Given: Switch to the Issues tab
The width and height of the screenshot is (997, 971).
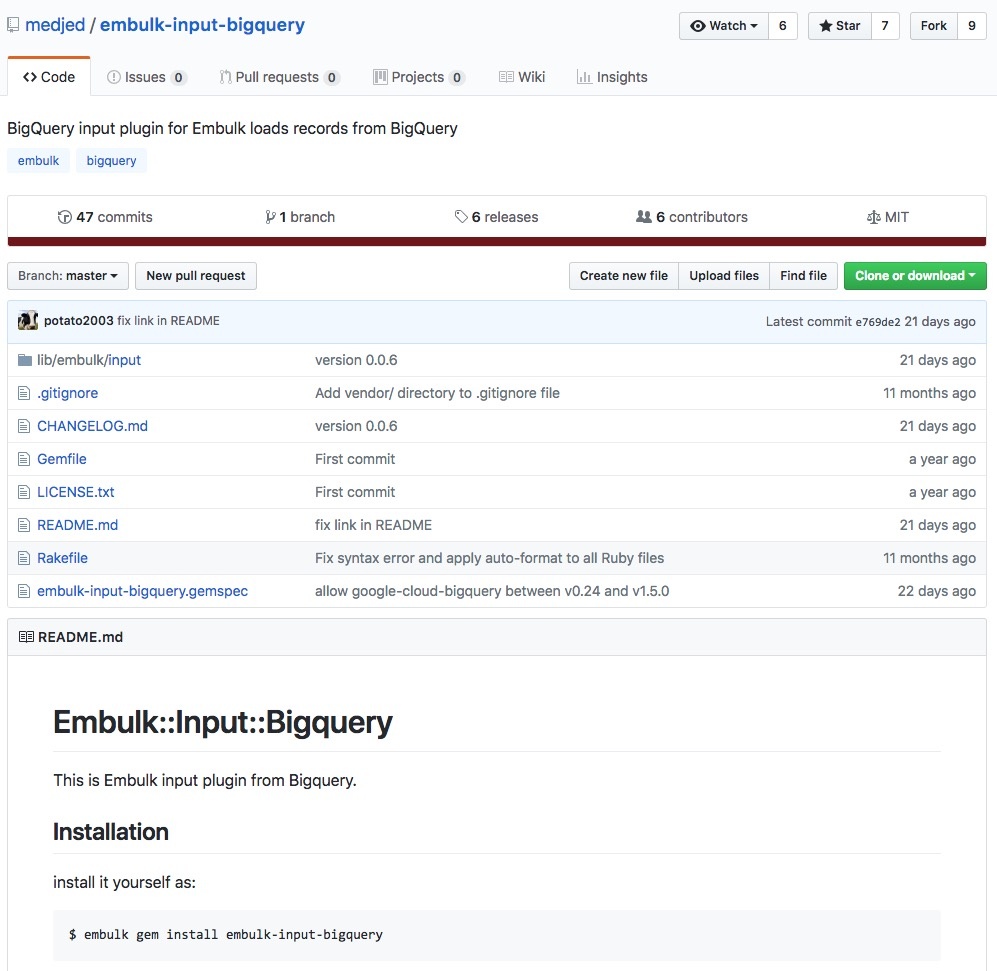Looking at the screenshot, I should (x=146, y=77).
